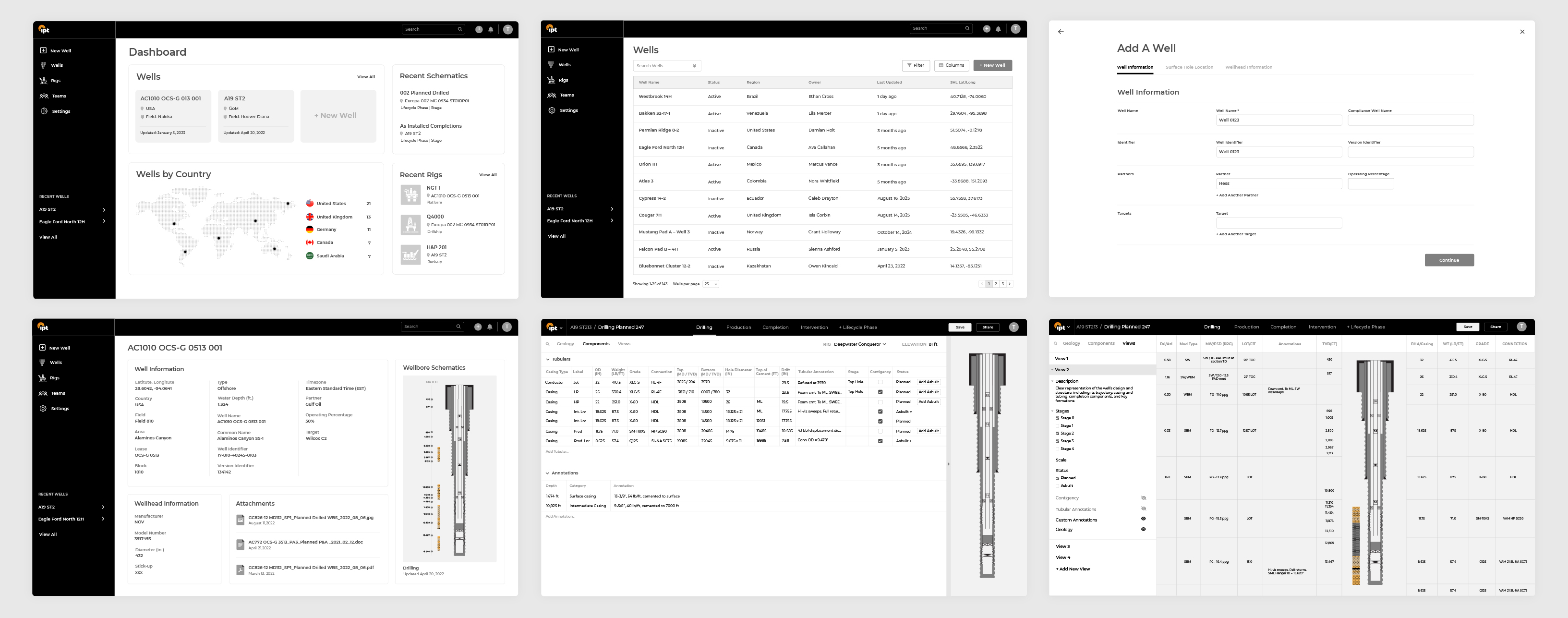Image resolution: width=1568 pixels, height=618 pixels.
Task: Click notification bell in Wells list top bar
Action: coord(998,29)
